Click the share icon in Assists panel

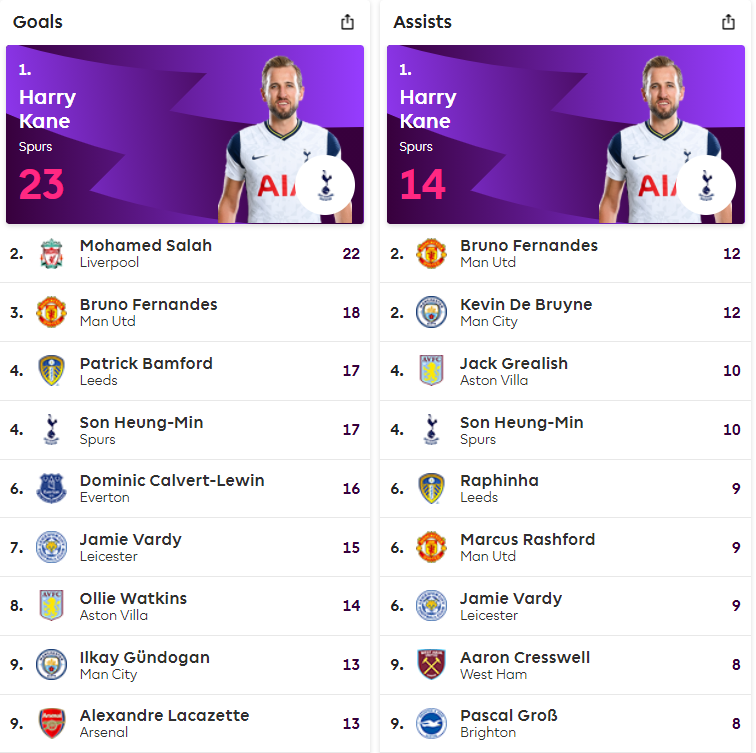pyautogui.click(x=728, y=22)
